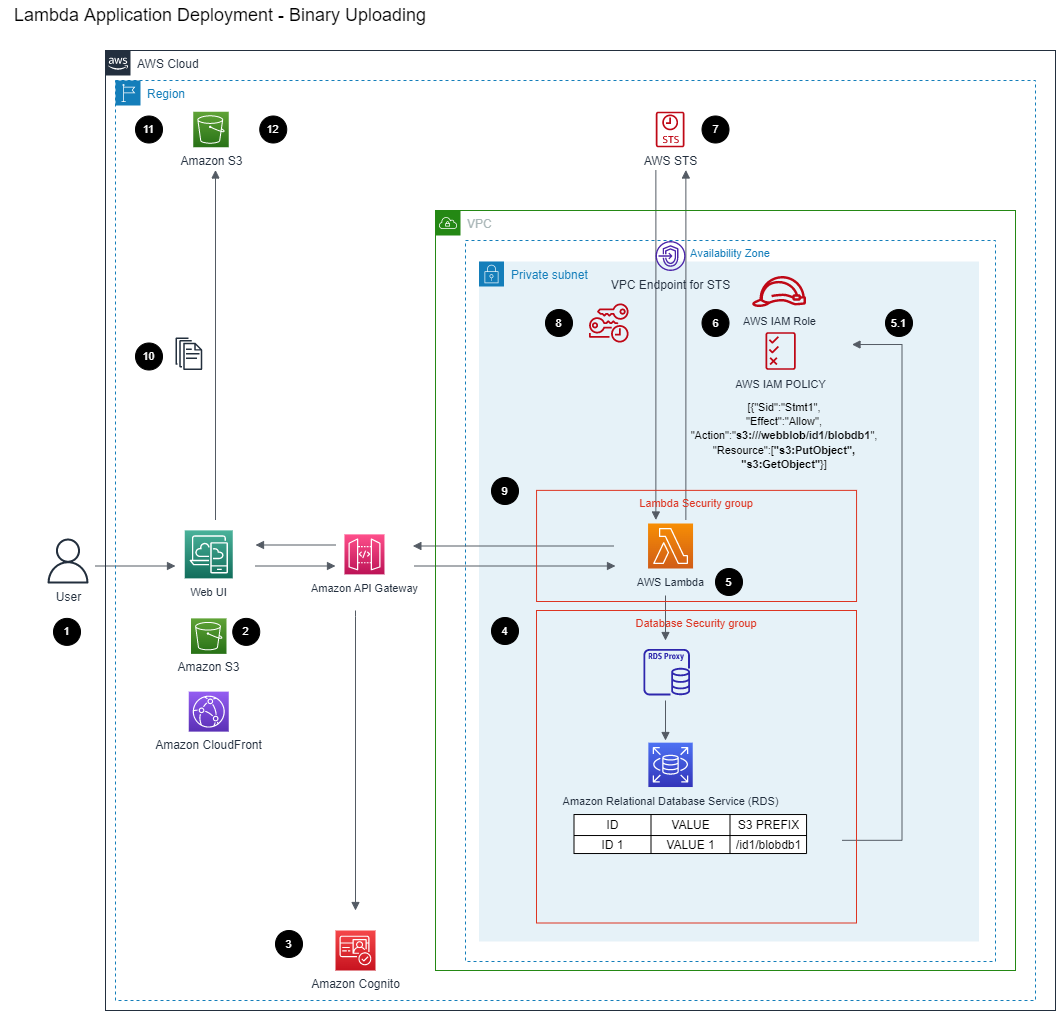Viewport: 1056px width, 1011px height.
Task: Select the Web UI icon
Action: click(209, 554)
